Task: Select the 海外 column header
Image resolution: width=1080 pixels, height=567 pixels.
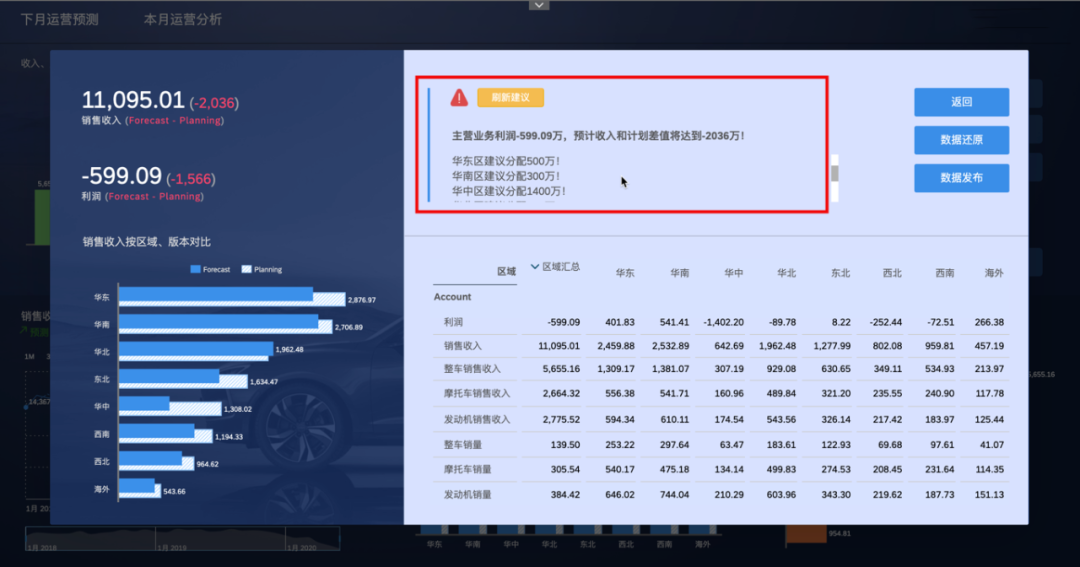Action: point(994,273)
